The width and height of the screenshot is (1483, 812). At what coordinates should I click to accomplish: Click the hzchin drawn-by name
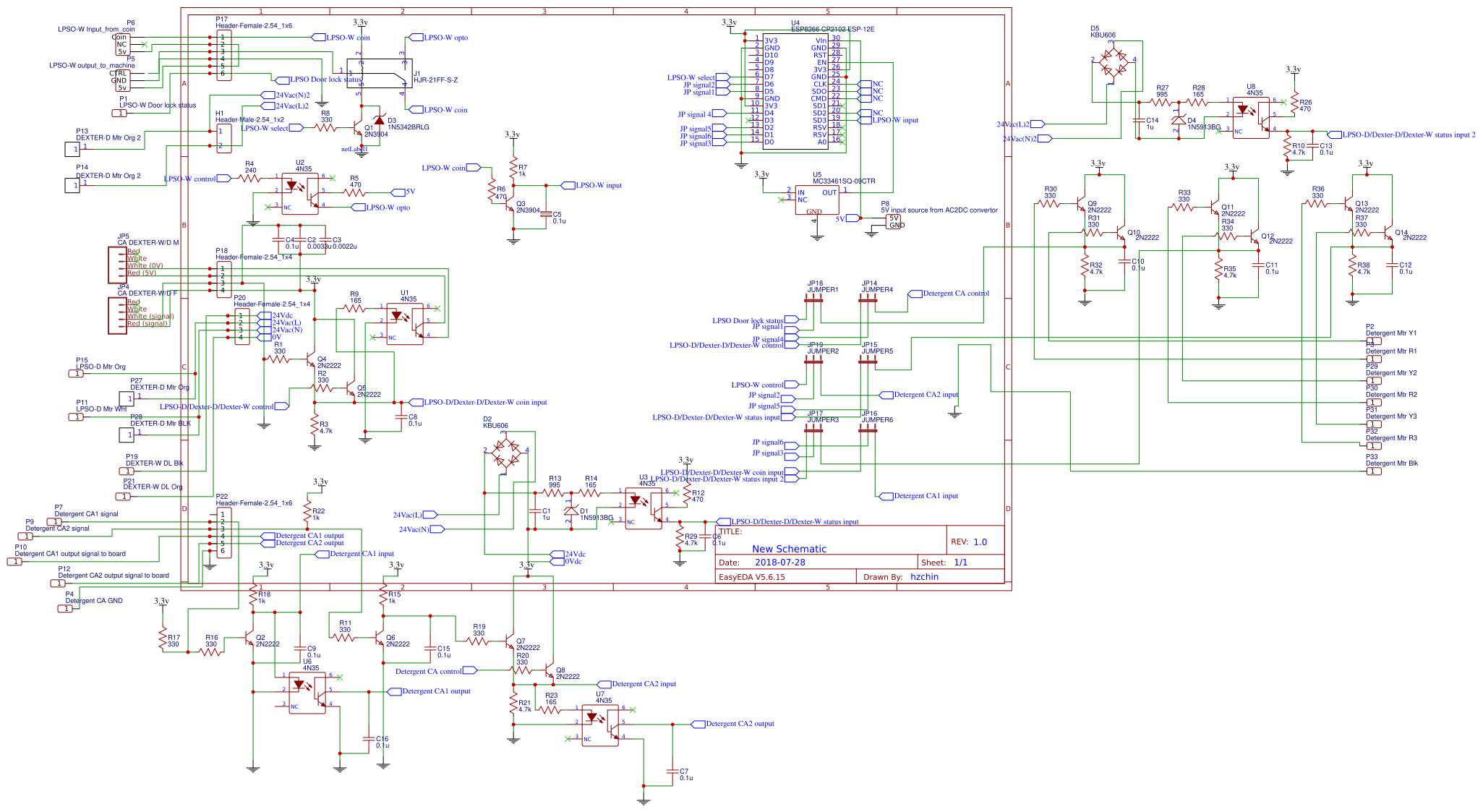[x=924, y=577]
